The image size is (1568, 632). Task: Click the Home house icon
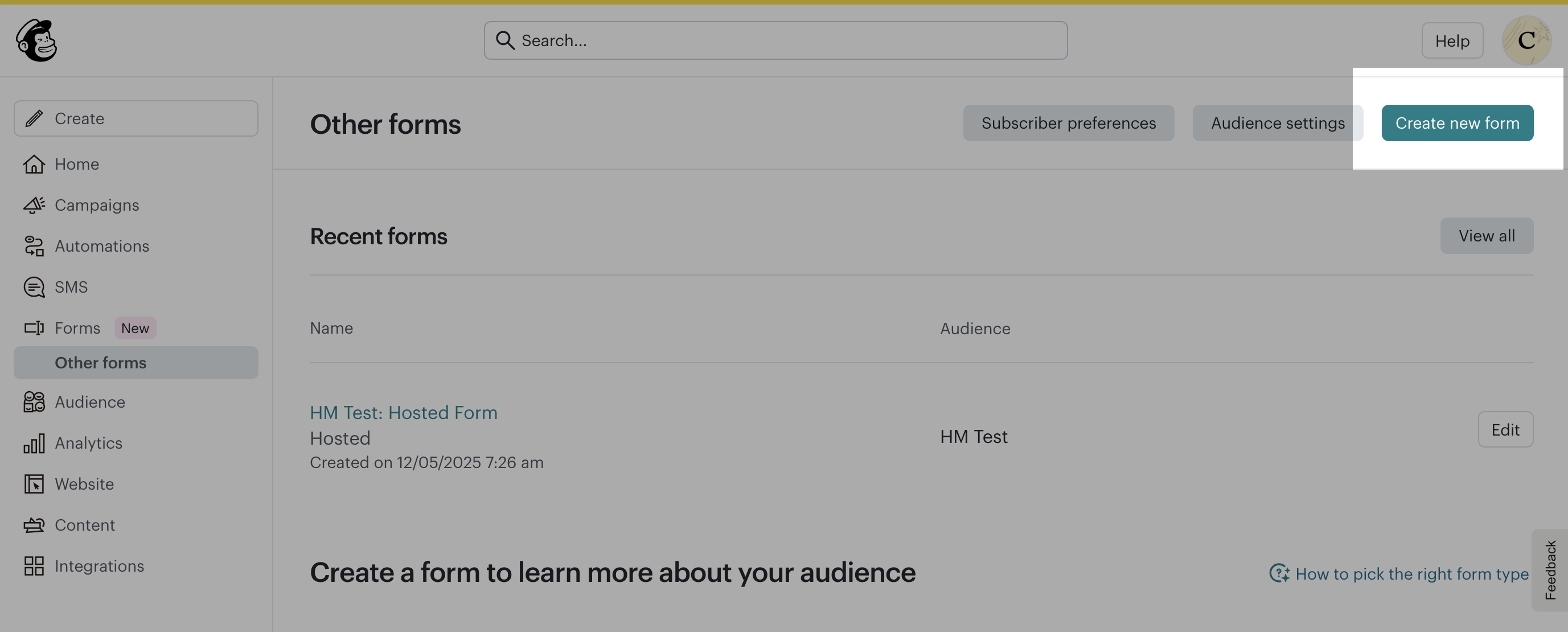tap(34, 165)
